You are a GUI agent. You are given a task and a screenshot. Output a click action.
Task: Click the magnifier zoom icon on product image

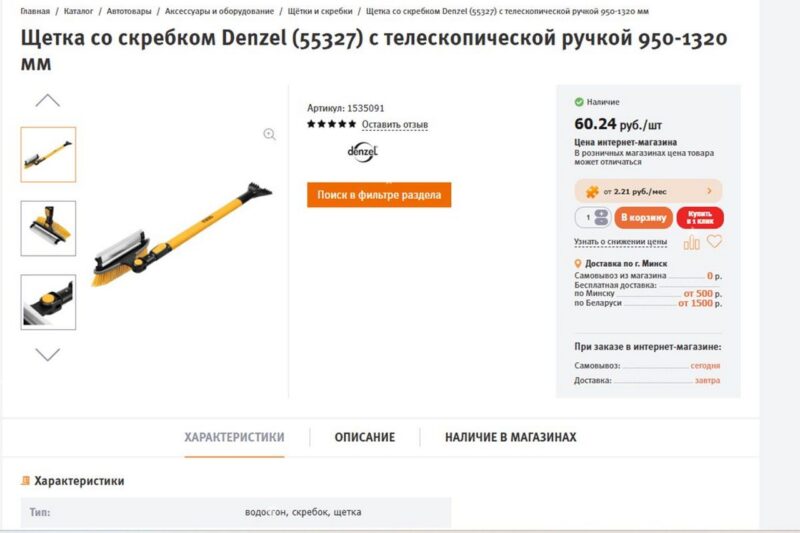269,134
